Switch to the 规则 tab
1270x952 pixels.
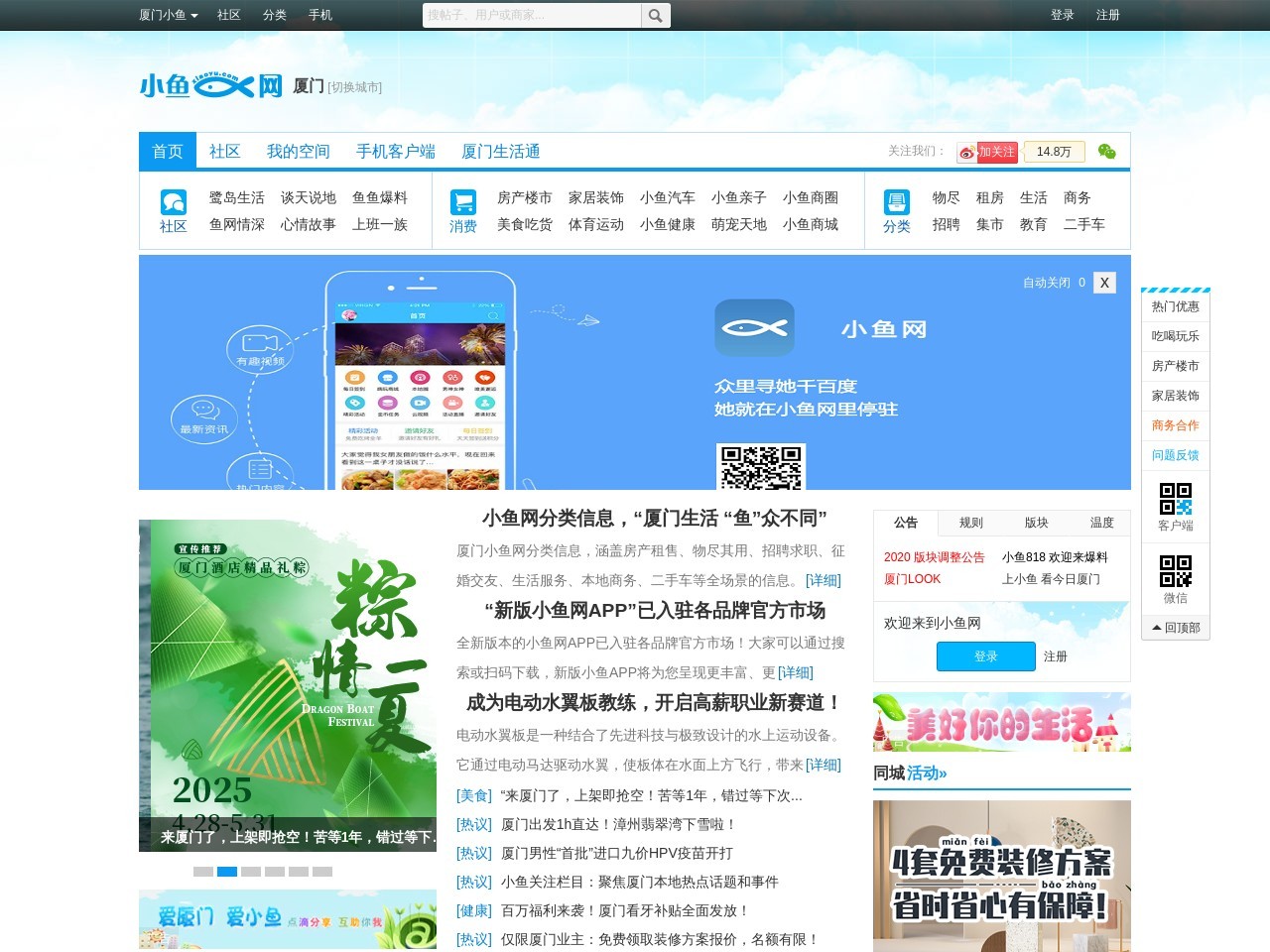(x=971, y=523)
